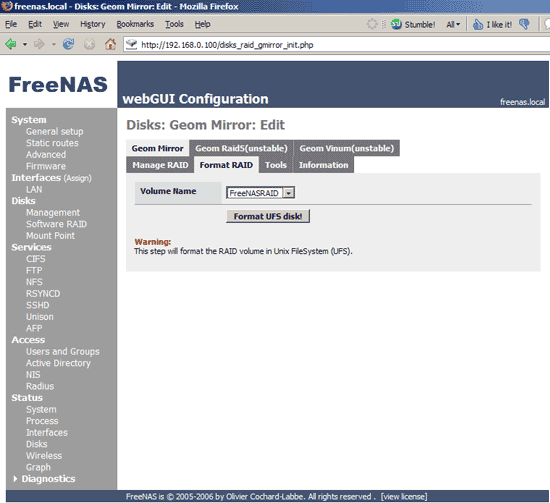The image size is (550, 503).
Task: Open AFP service link
Action: tap(34, 328)
